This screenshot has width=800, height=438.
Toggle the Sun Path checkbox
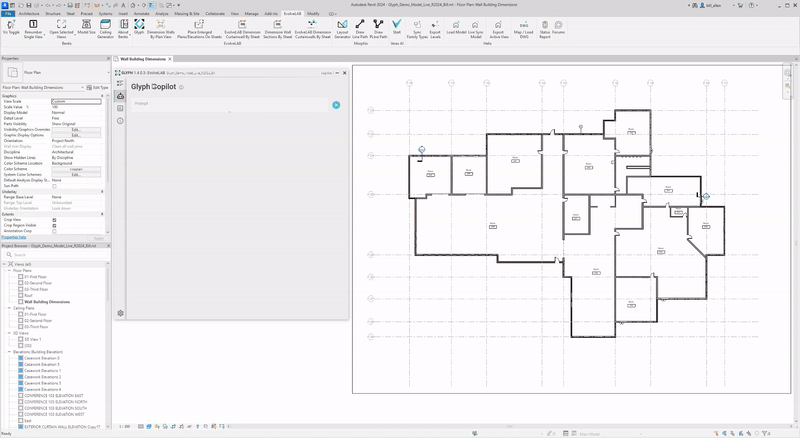tap(54, 185)
